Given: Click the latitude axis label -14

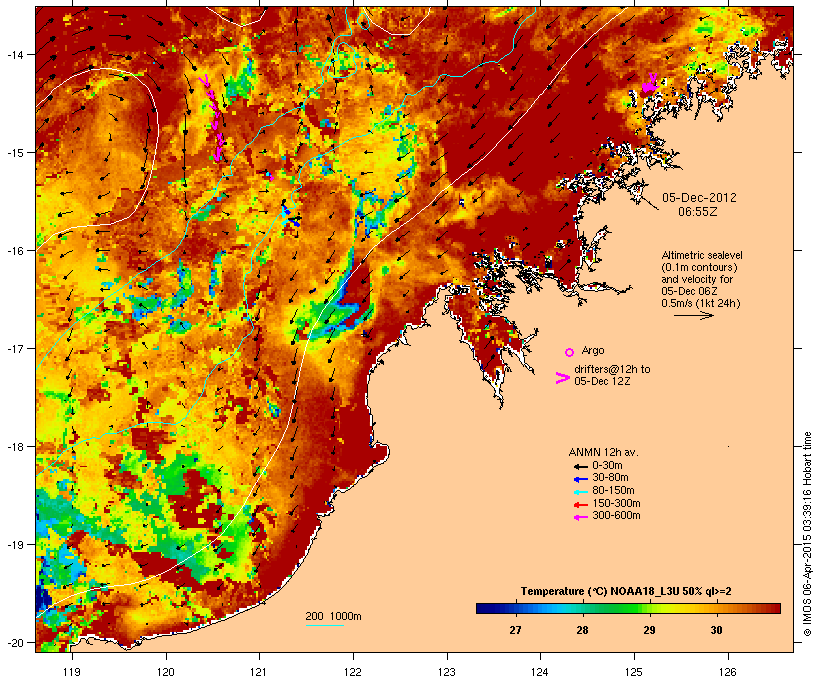Looking at the screenshot, I should tap(15, 54).
